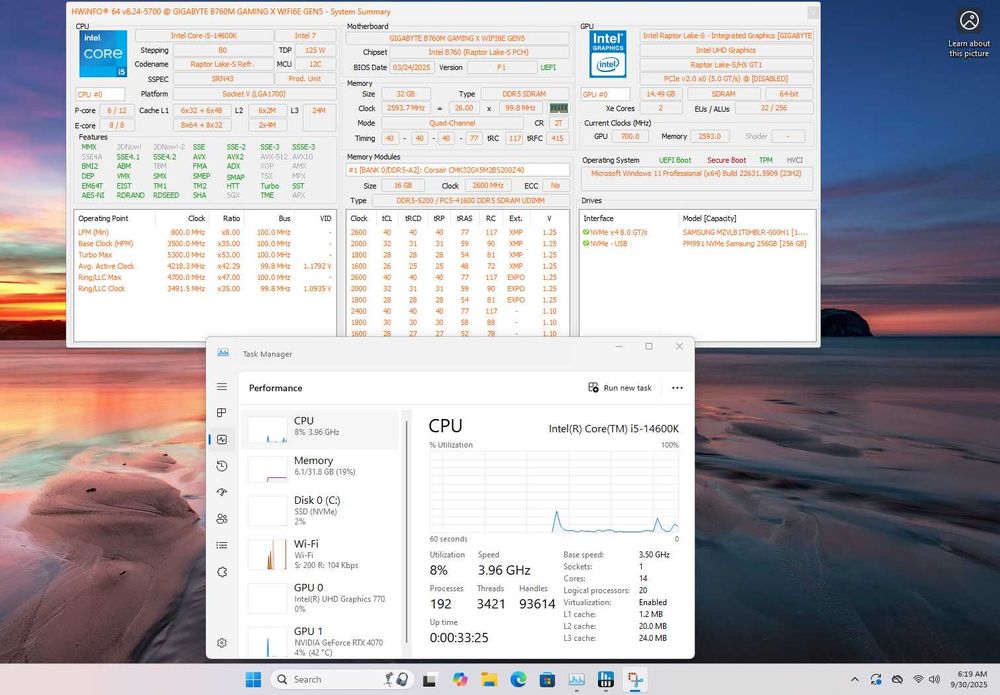Click the DDR5-5200 / PC5-41600 type field
This screenshot has width=1000, height=695.
click(x=471, y=200)
